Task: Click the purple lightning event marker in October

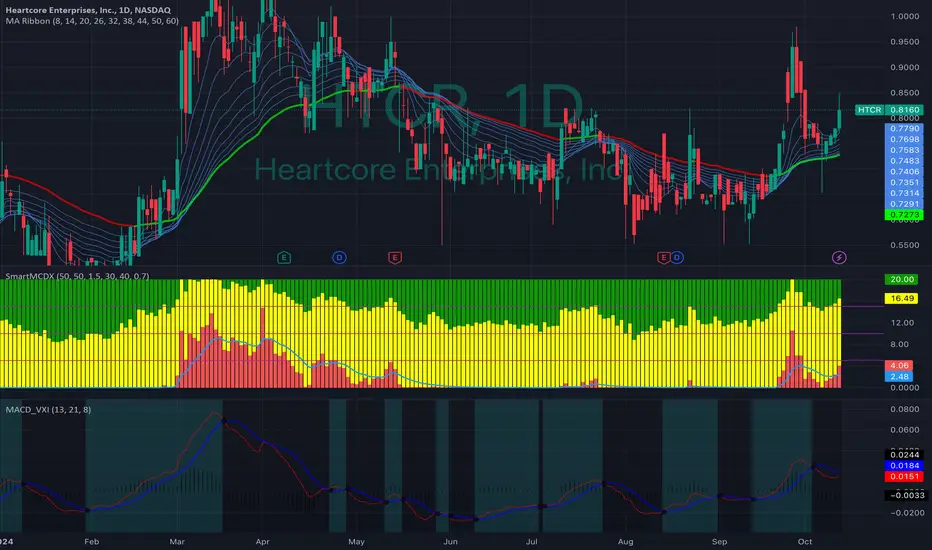Action: pos(839,257)
